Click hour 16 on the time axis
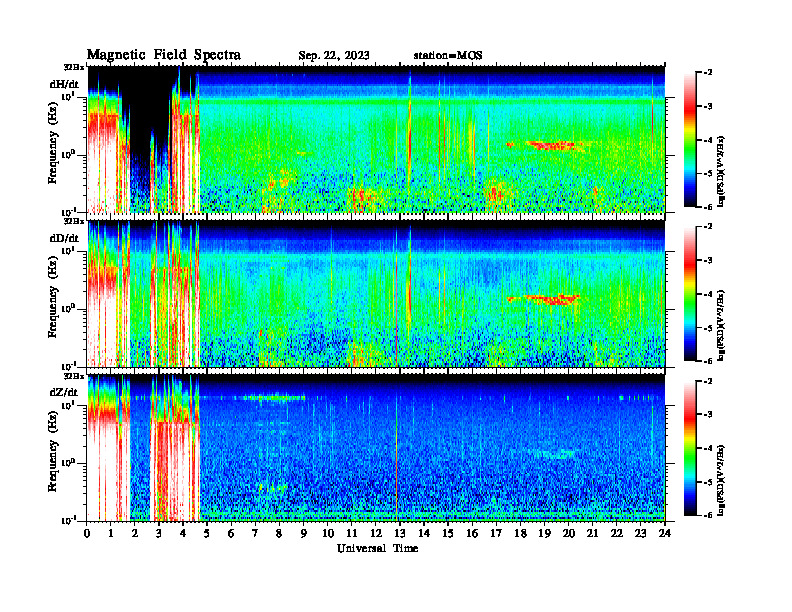The height and width of the screenshot is (612, 792). click(x=472, y=533)
